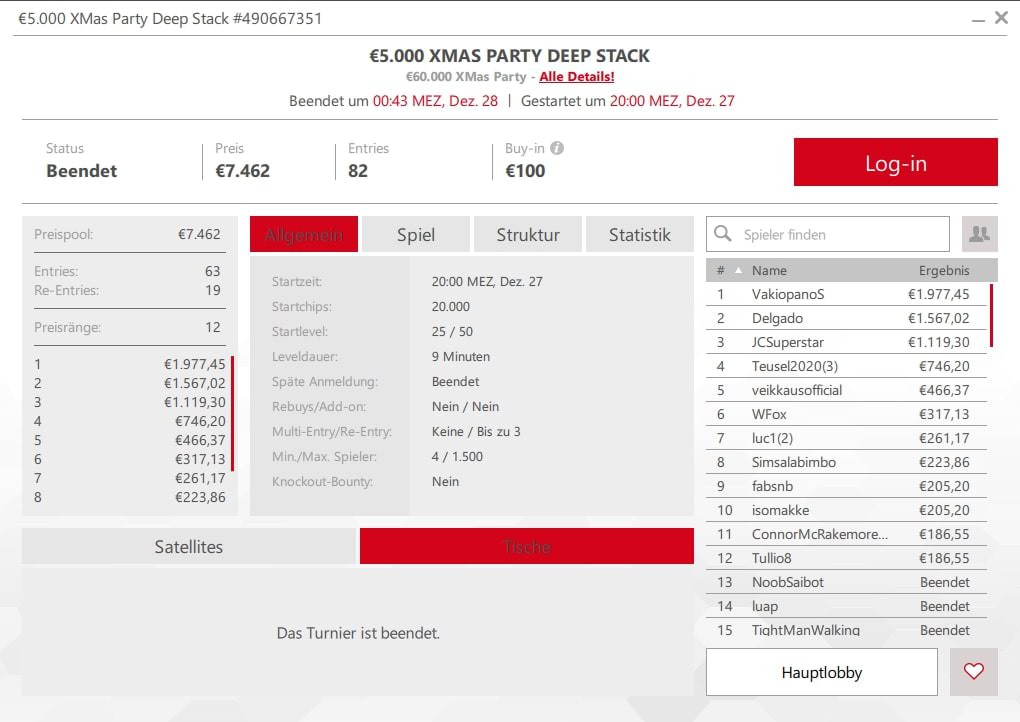Minimize the tournament lobby window
The width and height of the screenshot is (1020, 722).
[976, 18]
